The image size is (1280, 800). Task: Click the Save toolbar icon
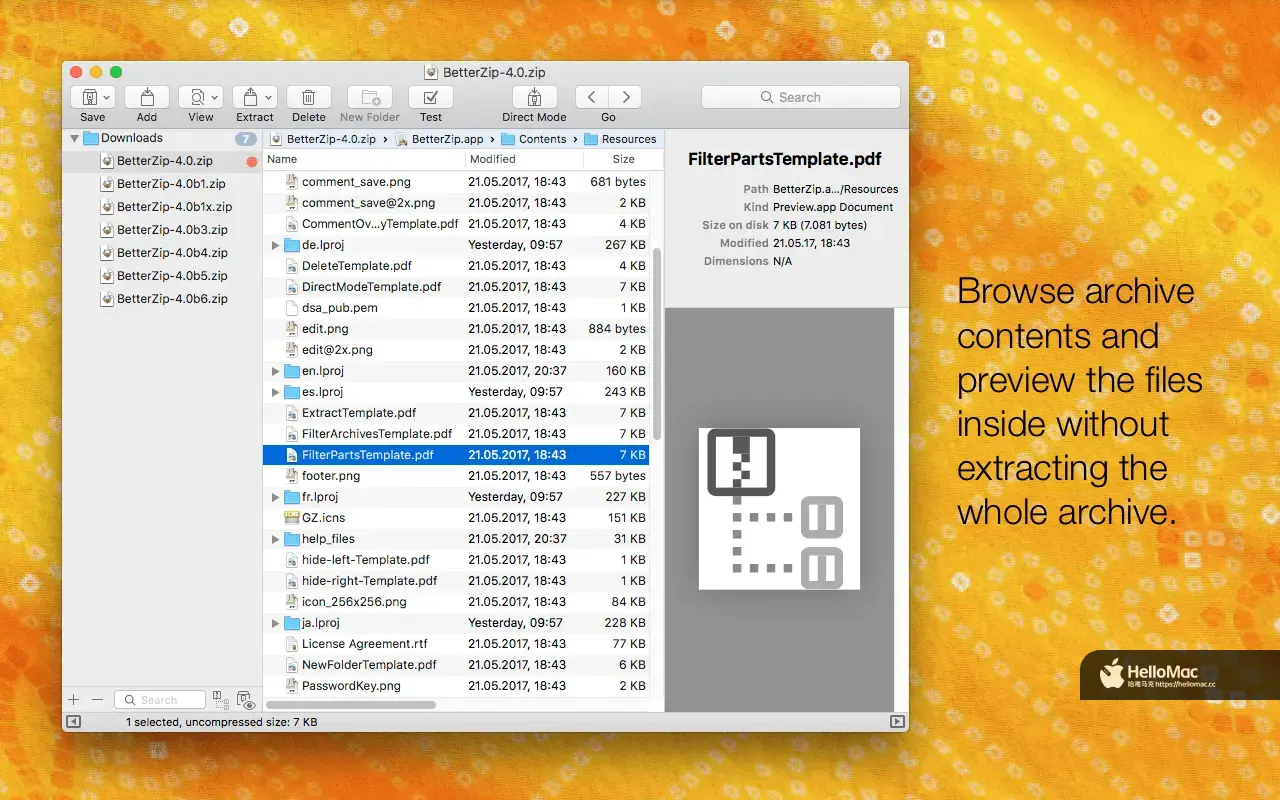[88, 97]
